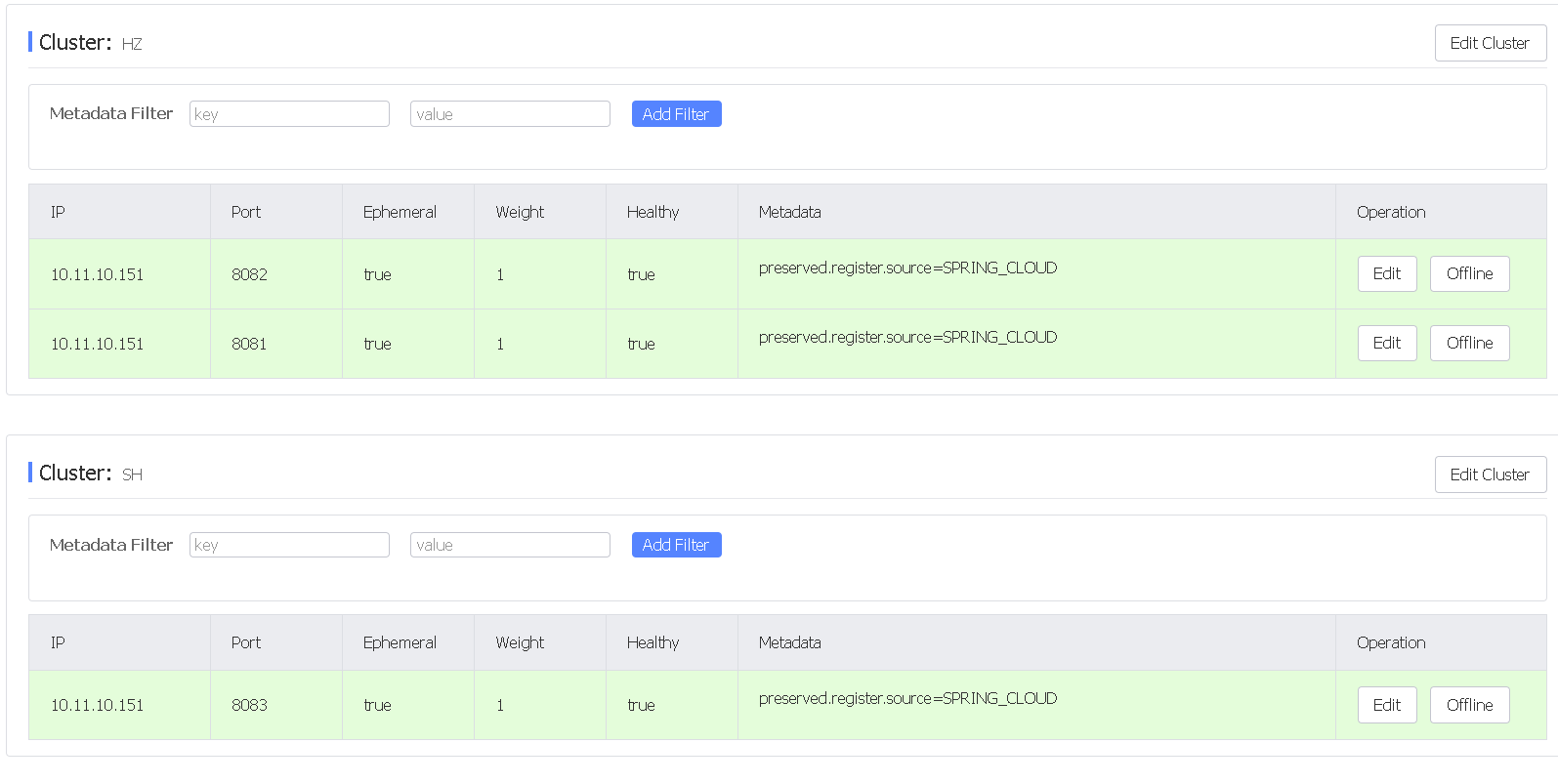Take port 8082 instance Offline
The width and height of the screenshot is (1558, 784).
click(1469, 273)
